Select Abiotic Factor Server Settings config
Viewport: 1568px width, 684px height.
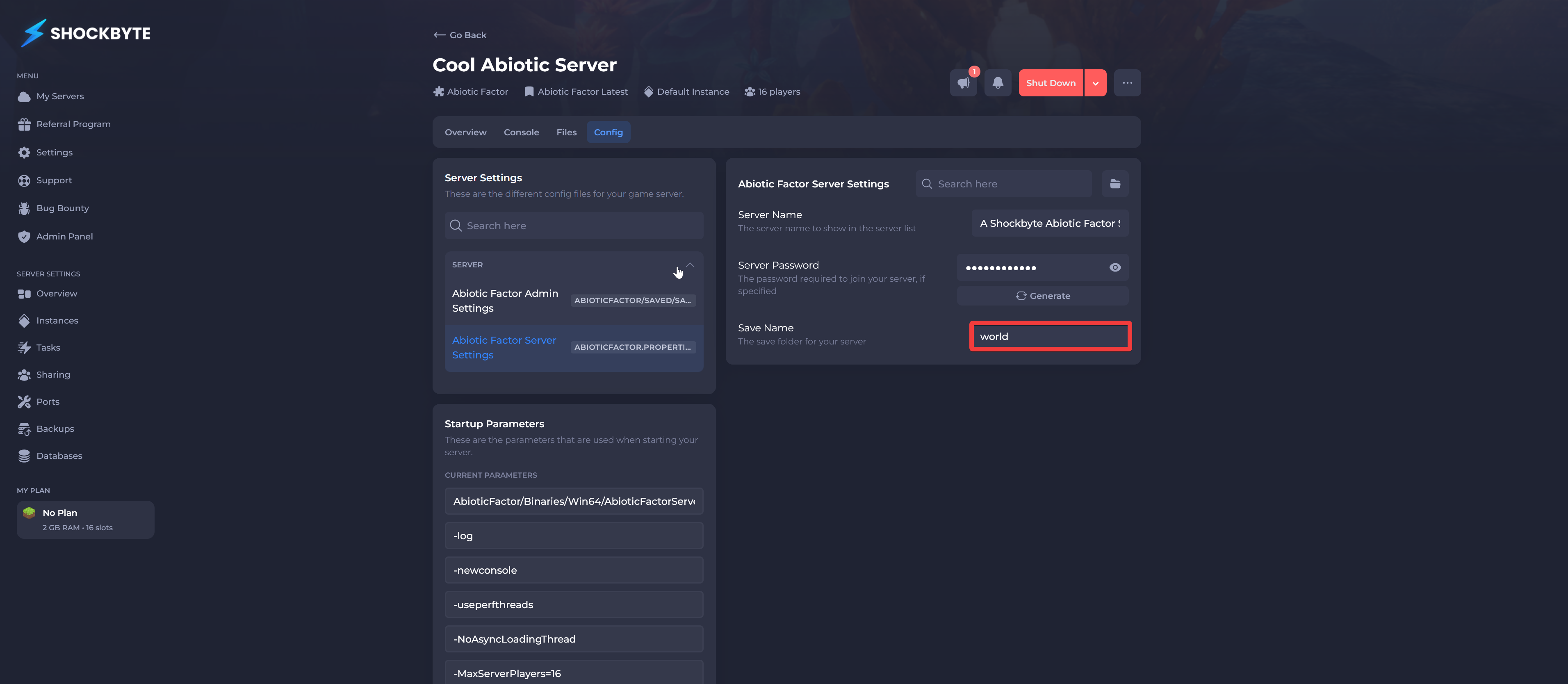click(x=574, y=347)
